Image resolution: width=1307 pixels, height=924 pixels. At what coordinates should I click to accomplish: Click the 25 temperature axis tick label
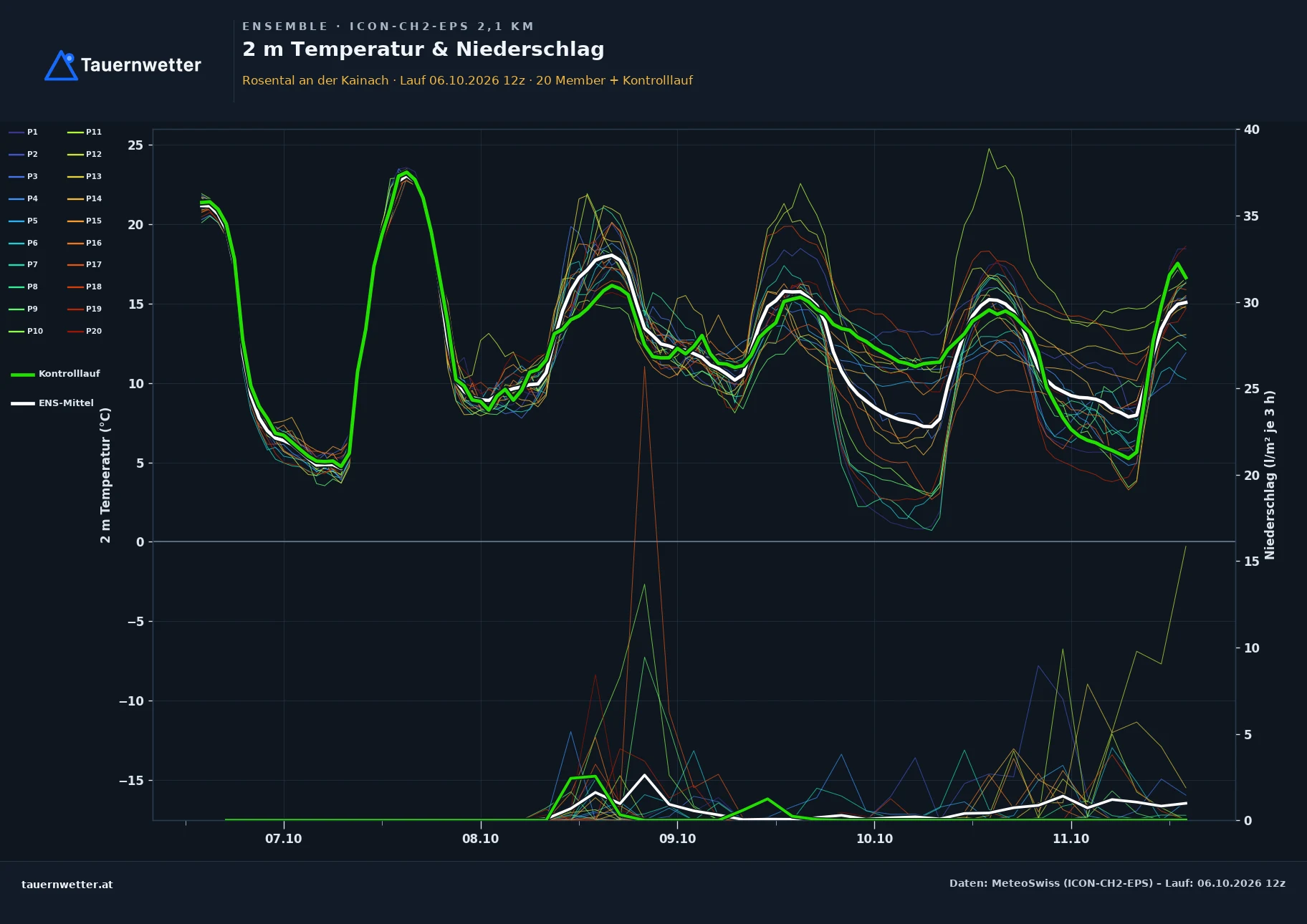pos(135,145)
